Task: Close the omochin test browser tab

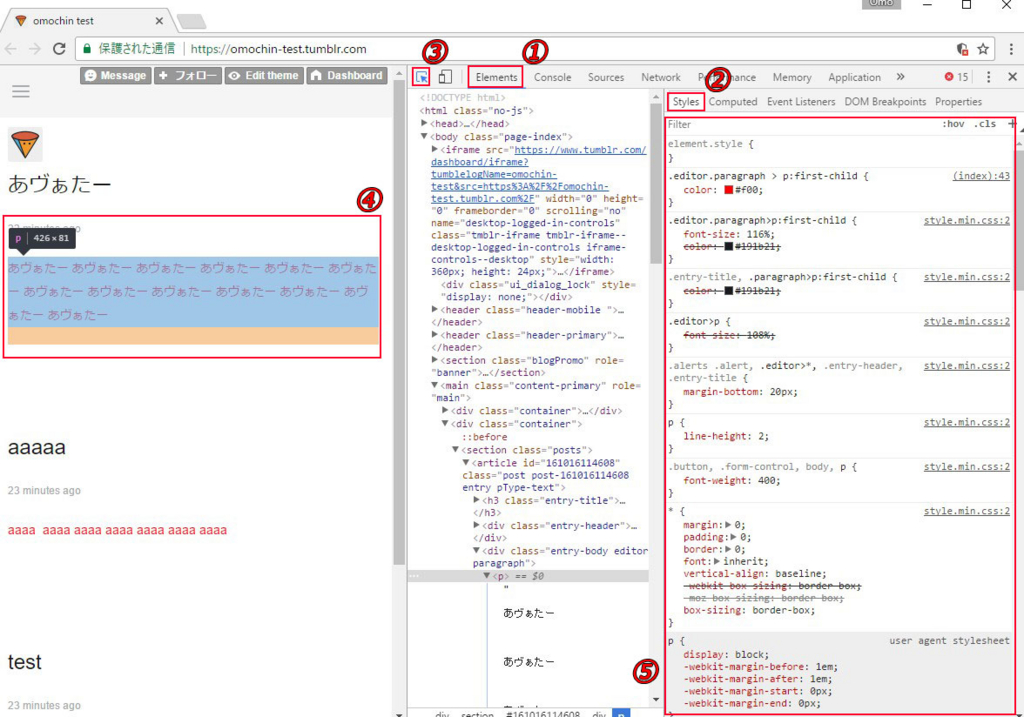Action: [x=159, y=21]
